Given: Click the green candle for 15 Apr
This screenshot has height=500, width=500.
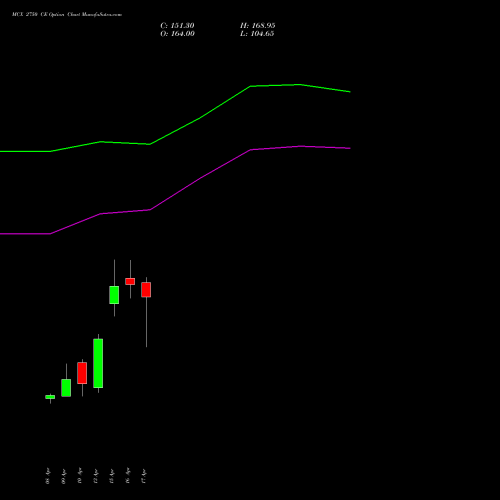Looking at the screenshot, I should pos(114,295).
